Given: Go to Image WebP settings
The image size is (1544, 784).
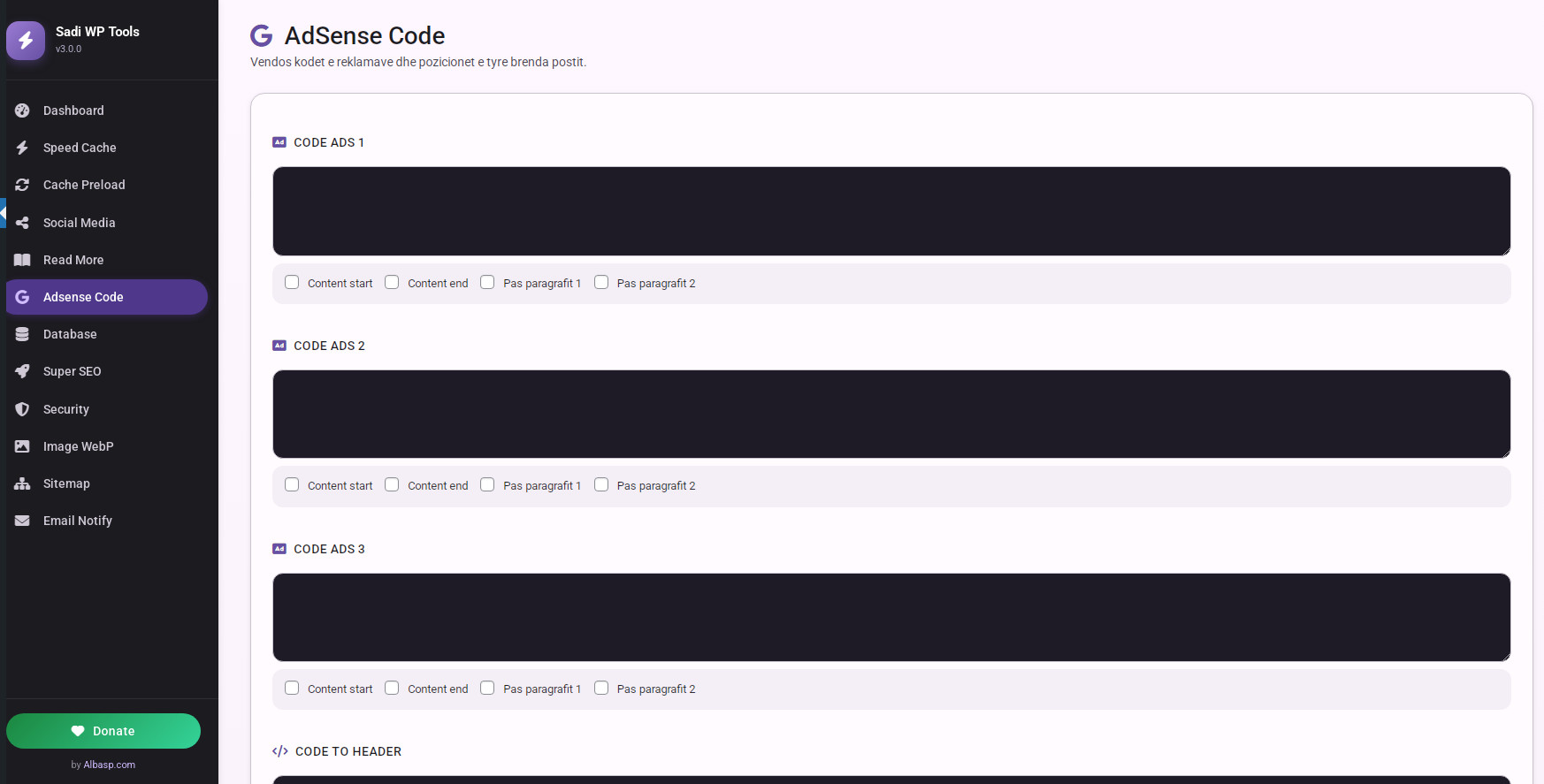Looking at the screenshot, I should pyautogui.click(x=107, y=446).
